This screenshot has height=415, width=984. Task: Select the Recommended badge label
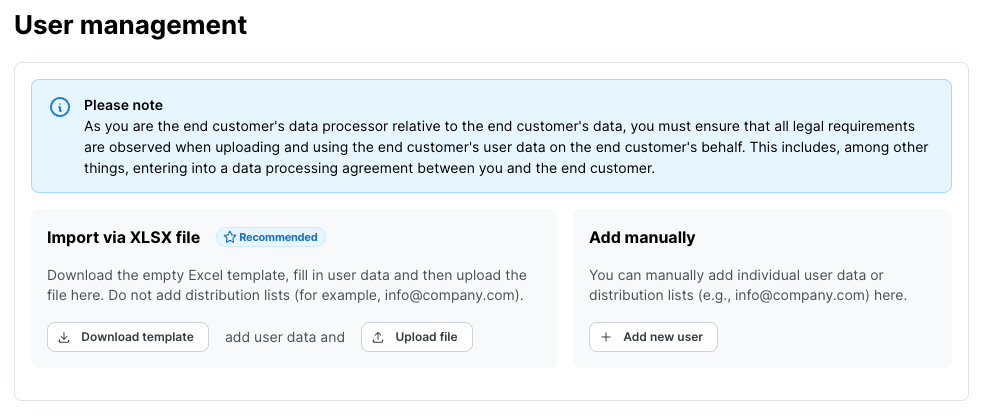[x=278, y=238]
